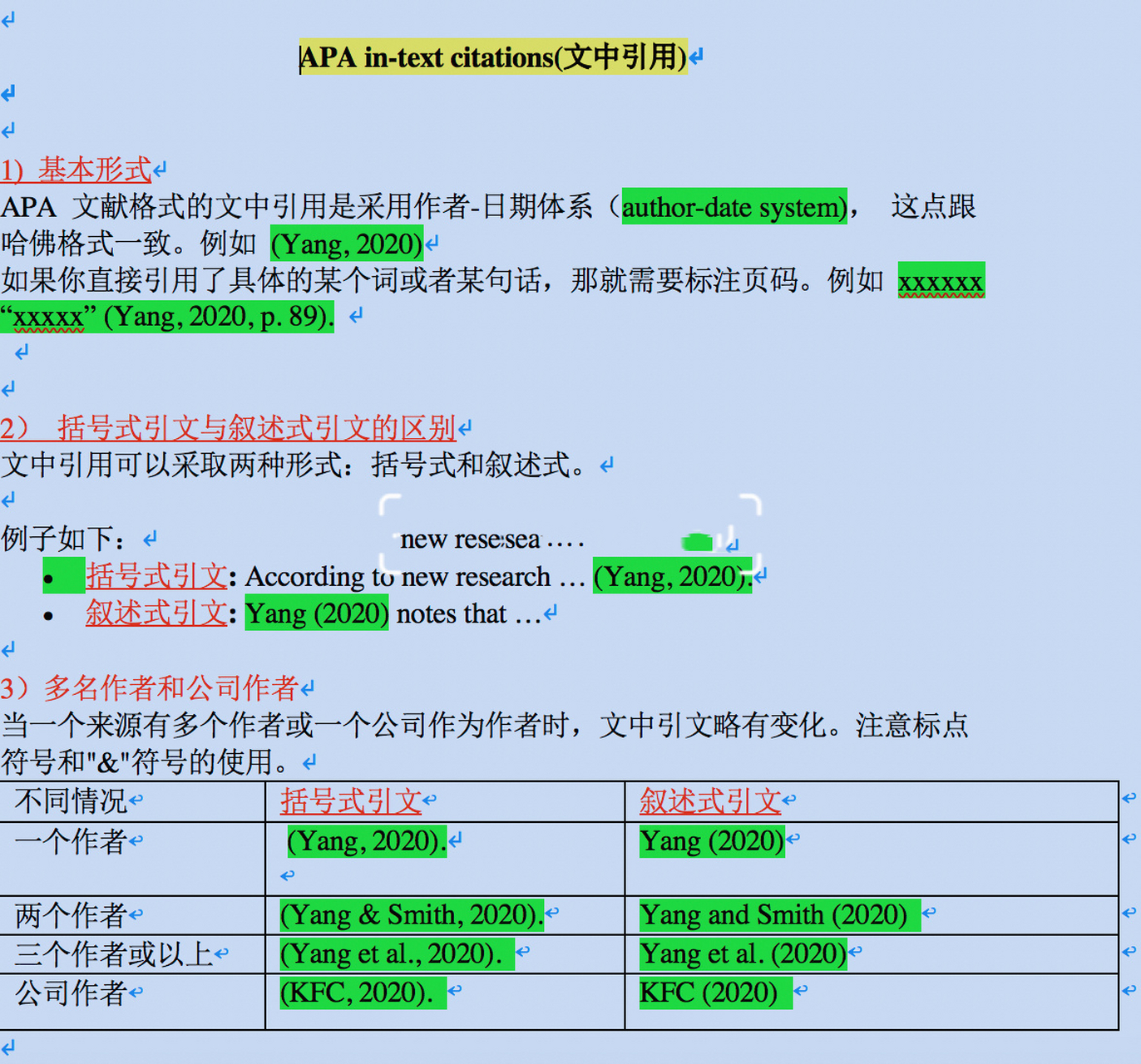This screenshot has width=1141, height=1064.
Task: Click table cell "三个作者或以上"
Action: (x=115, y=954)
